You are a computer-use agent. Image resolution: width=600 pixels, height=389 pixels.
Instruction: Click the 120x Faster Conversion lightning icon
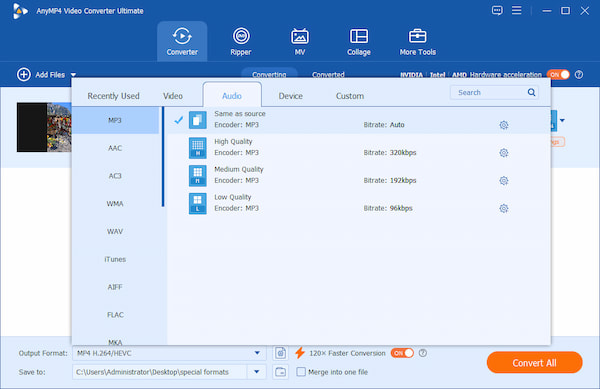300,353
